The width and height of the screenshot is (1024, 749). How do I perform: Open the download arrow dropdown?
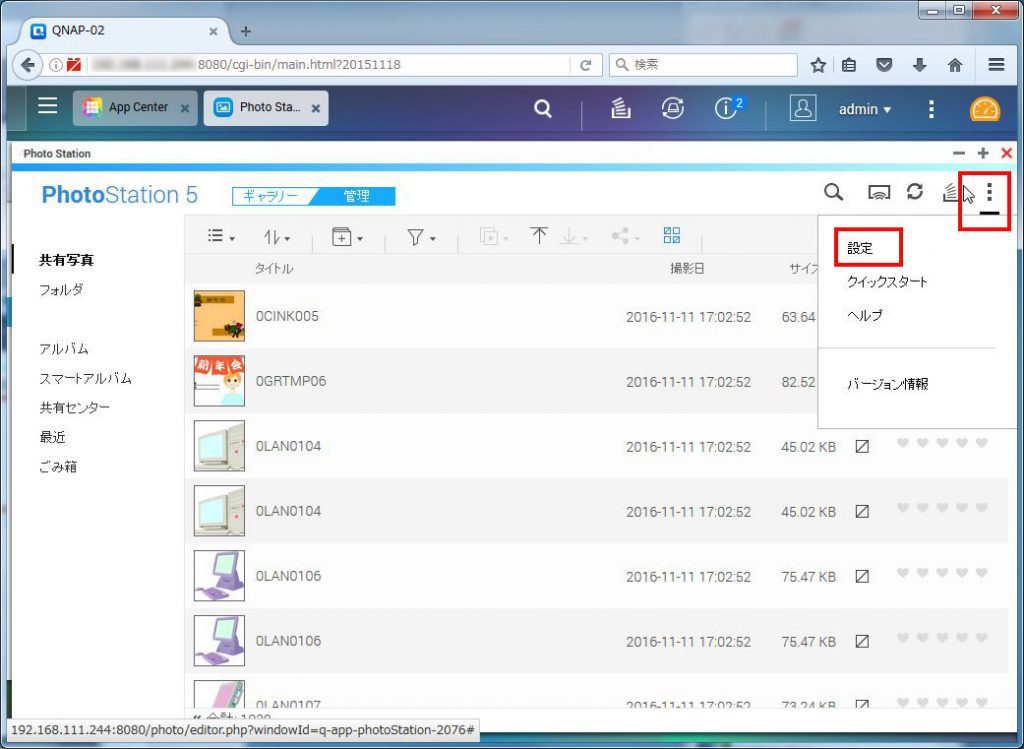(574, 237)
